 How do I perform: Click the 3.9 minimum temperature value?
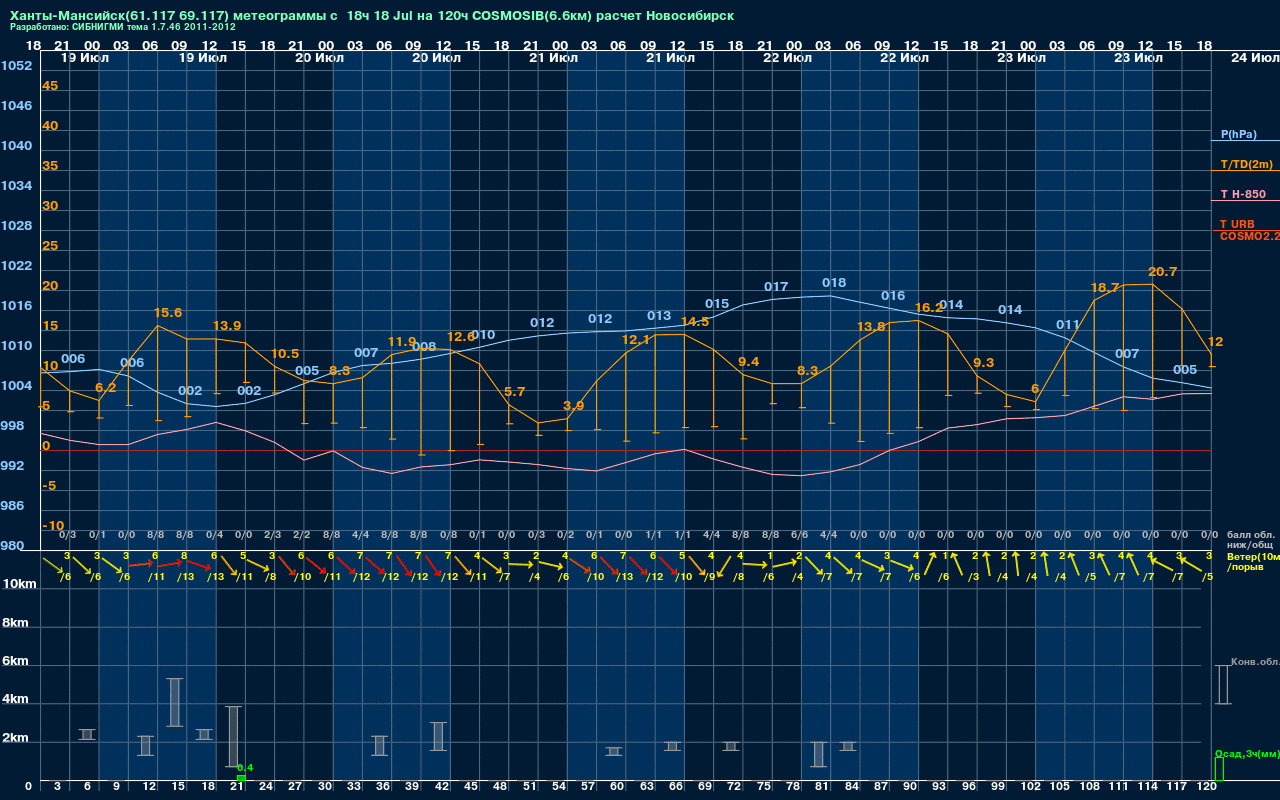tap(573, 406)
